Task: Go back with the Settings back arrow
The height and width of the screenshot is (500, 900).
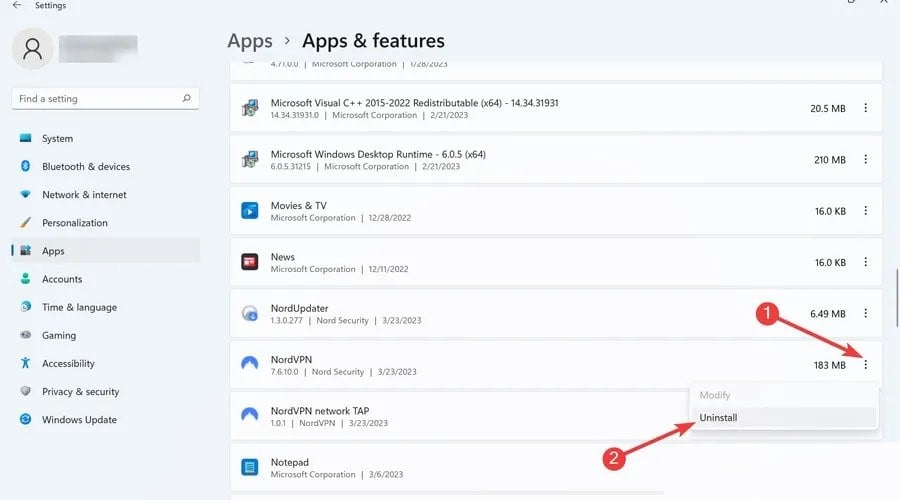Action: tap(17, 5)
